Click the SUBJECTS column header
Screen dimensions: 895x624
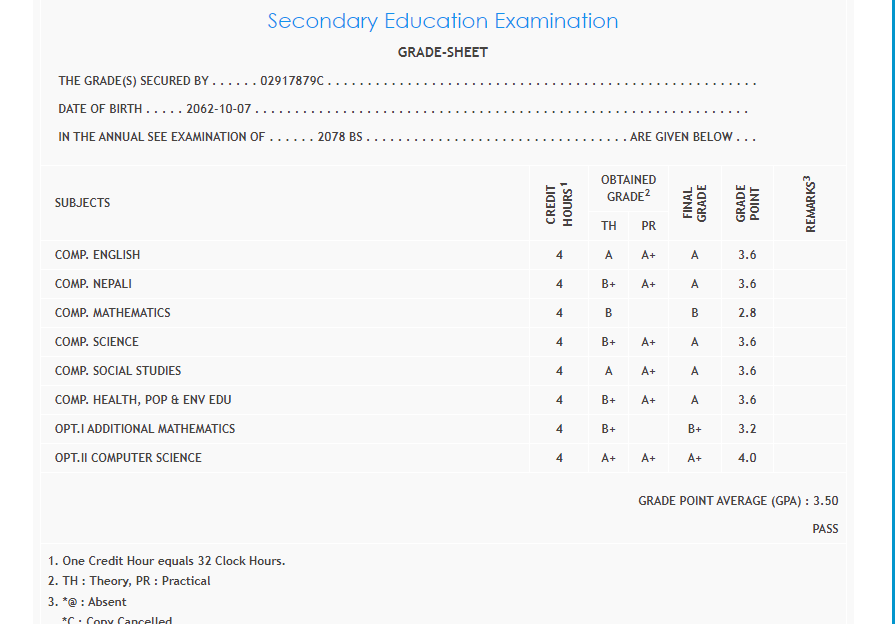(x=83, y=203)
